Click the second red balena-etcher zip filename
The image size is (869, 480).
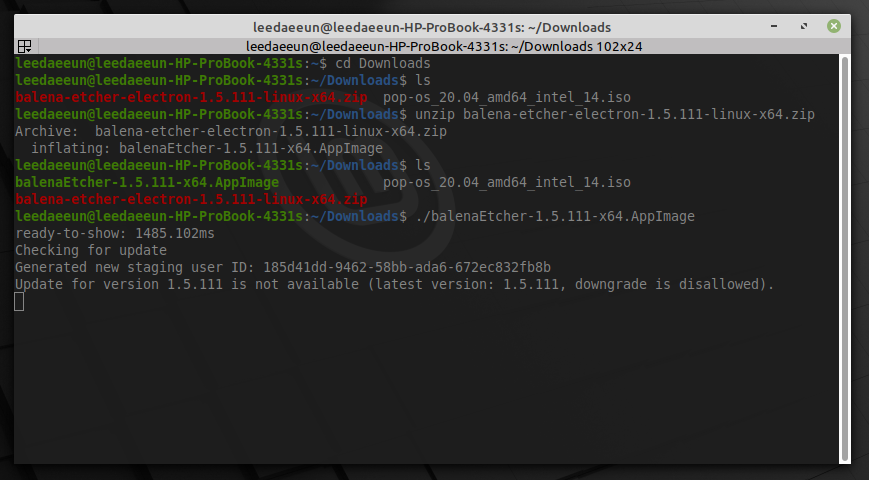(191, 200)
